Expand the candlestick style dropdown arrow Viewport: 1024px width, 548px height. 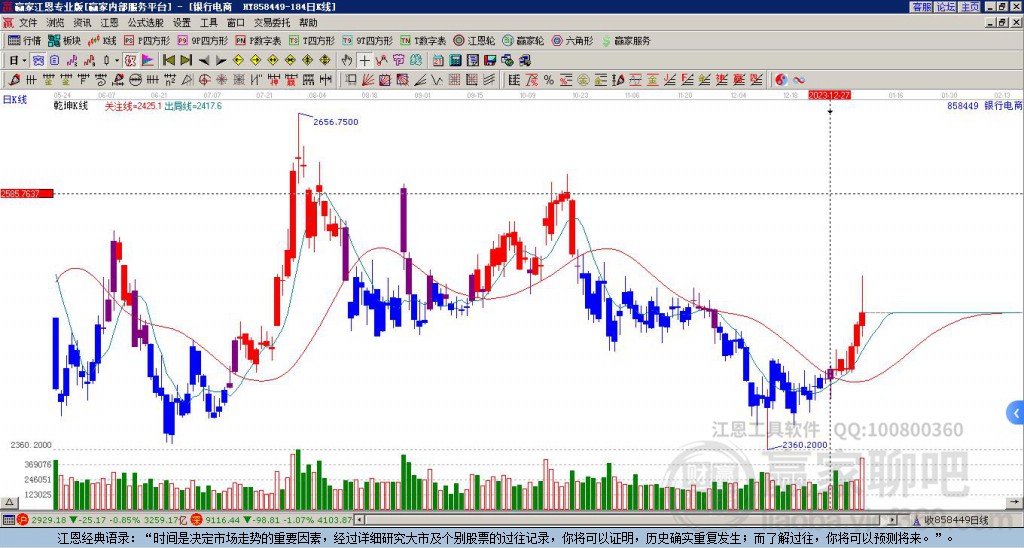(x=117, y=61)
